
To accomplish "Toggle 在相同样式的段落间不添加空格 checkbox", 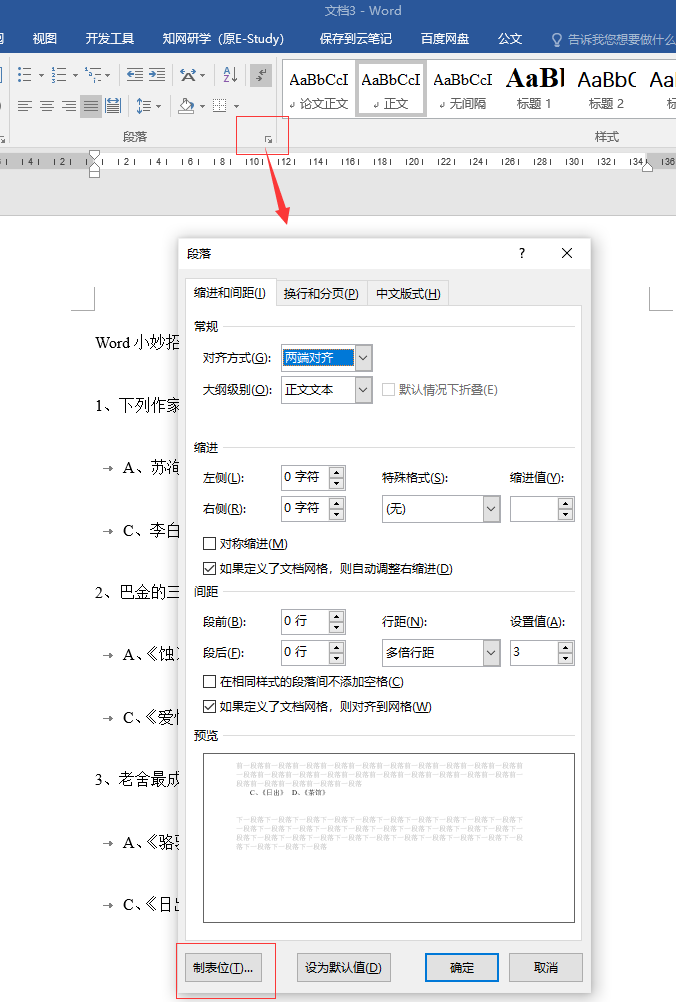I will [209, 682].
